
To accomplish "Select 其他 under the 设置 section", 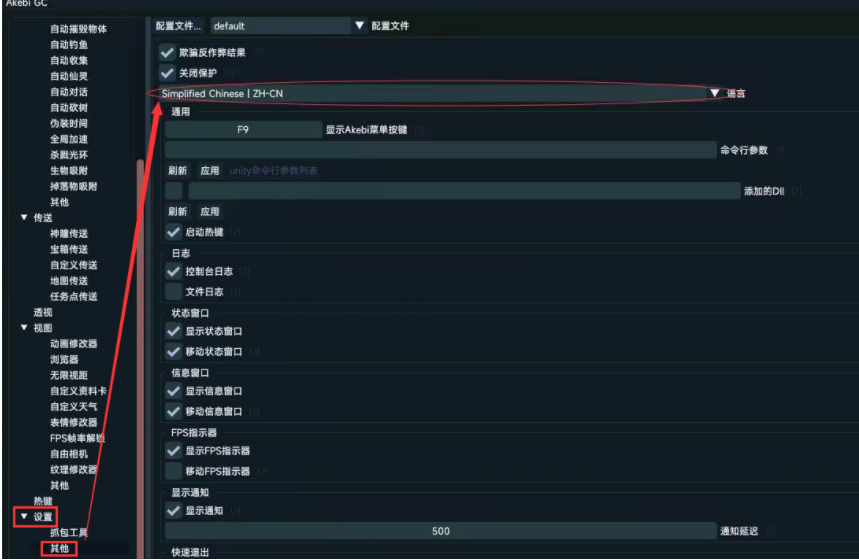I will [x=60, y=548].
